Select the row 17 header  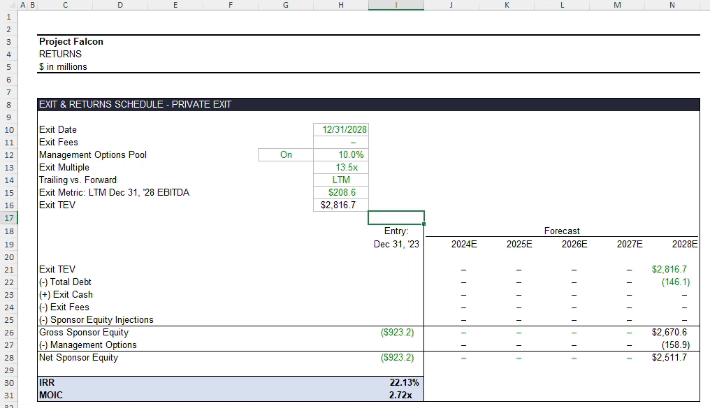9,217
